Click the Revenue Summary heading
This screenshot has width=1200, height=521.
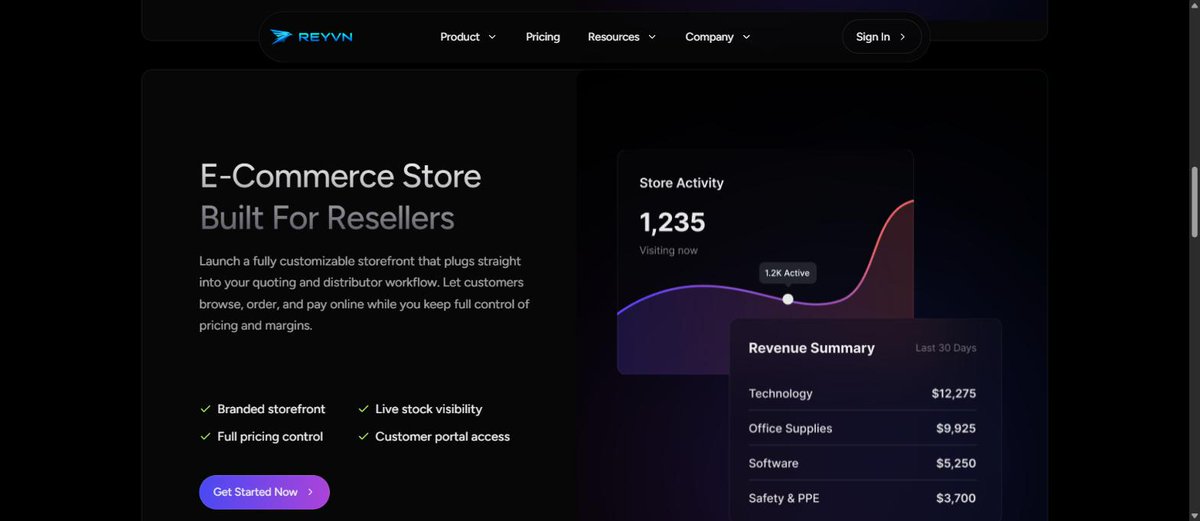(811, 348)
